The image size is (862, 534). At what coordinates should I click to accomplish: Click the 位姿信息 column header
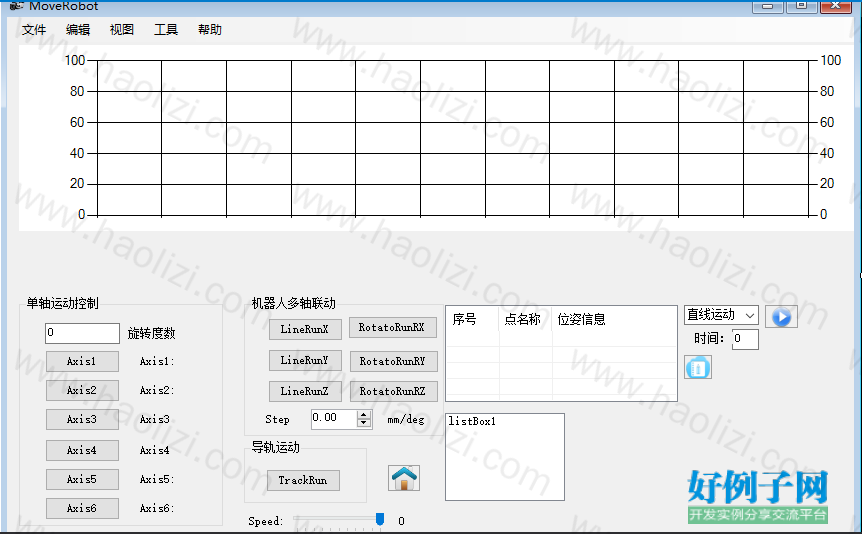pyautogui.click(x=614, y=320)
